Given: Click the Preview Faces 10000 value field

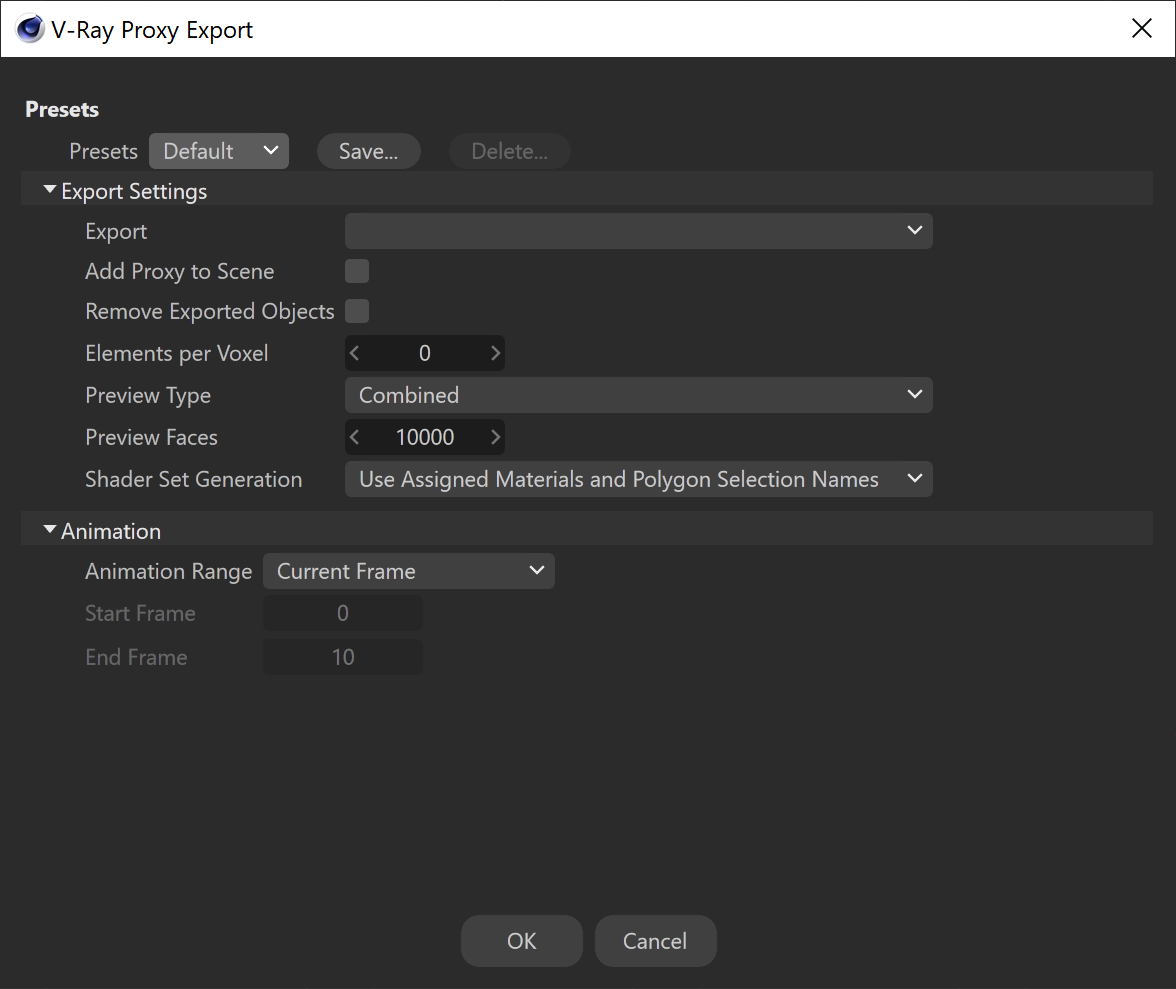Looking at the screenshot, I should [x=424, y=437].
